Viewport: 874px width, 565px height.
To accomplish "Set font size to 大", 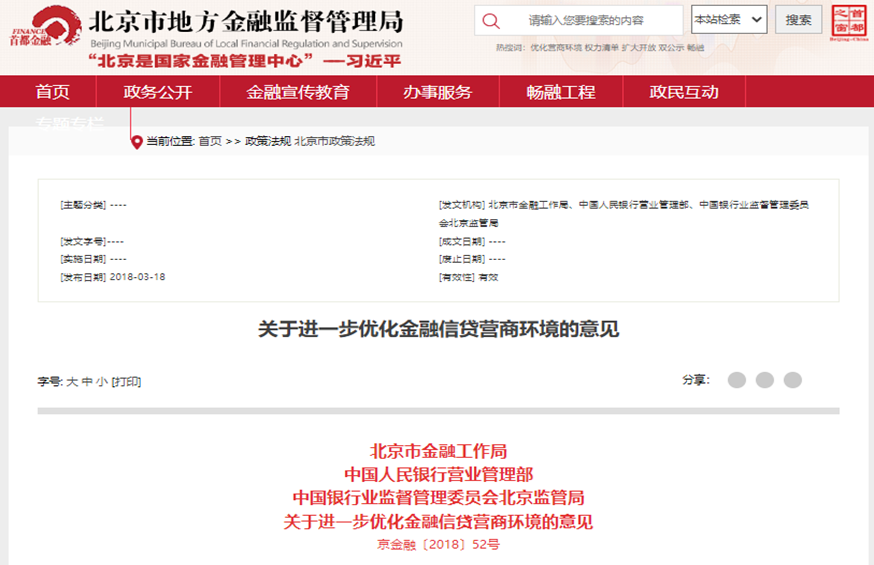I will point(72,382).
